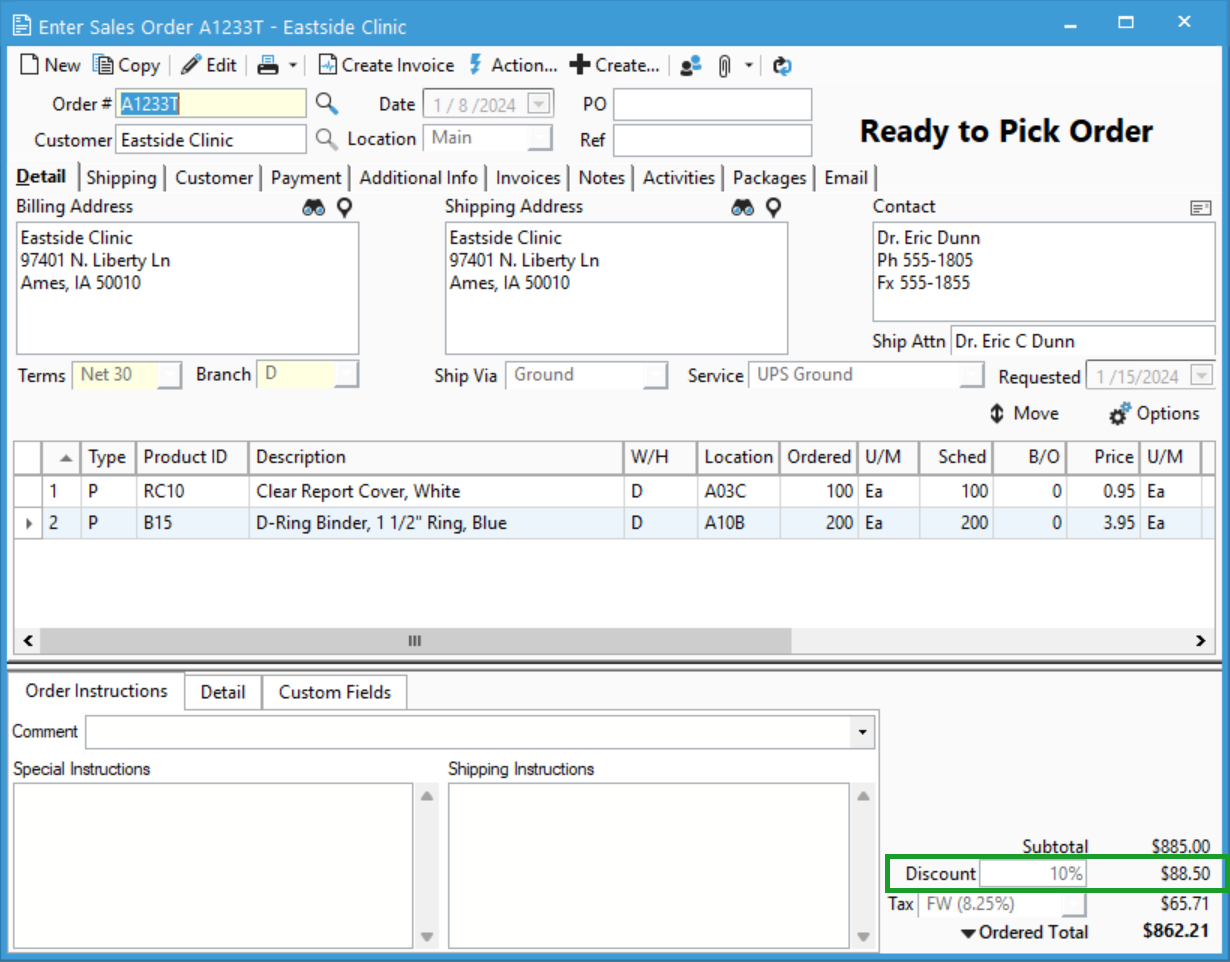
Task: Click the Edit button to modify the order
Action: click(x=208, y=65)
